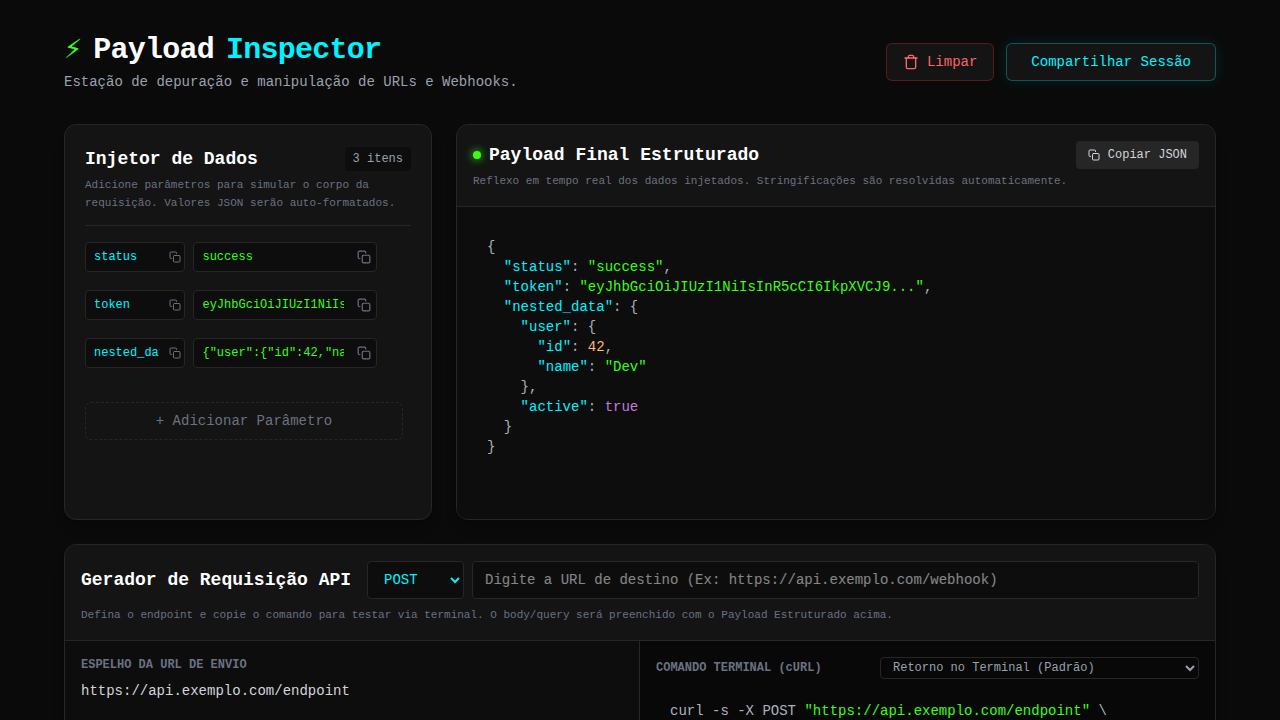
Task: Click the "token" JSON line
Action: pos(717,287)
